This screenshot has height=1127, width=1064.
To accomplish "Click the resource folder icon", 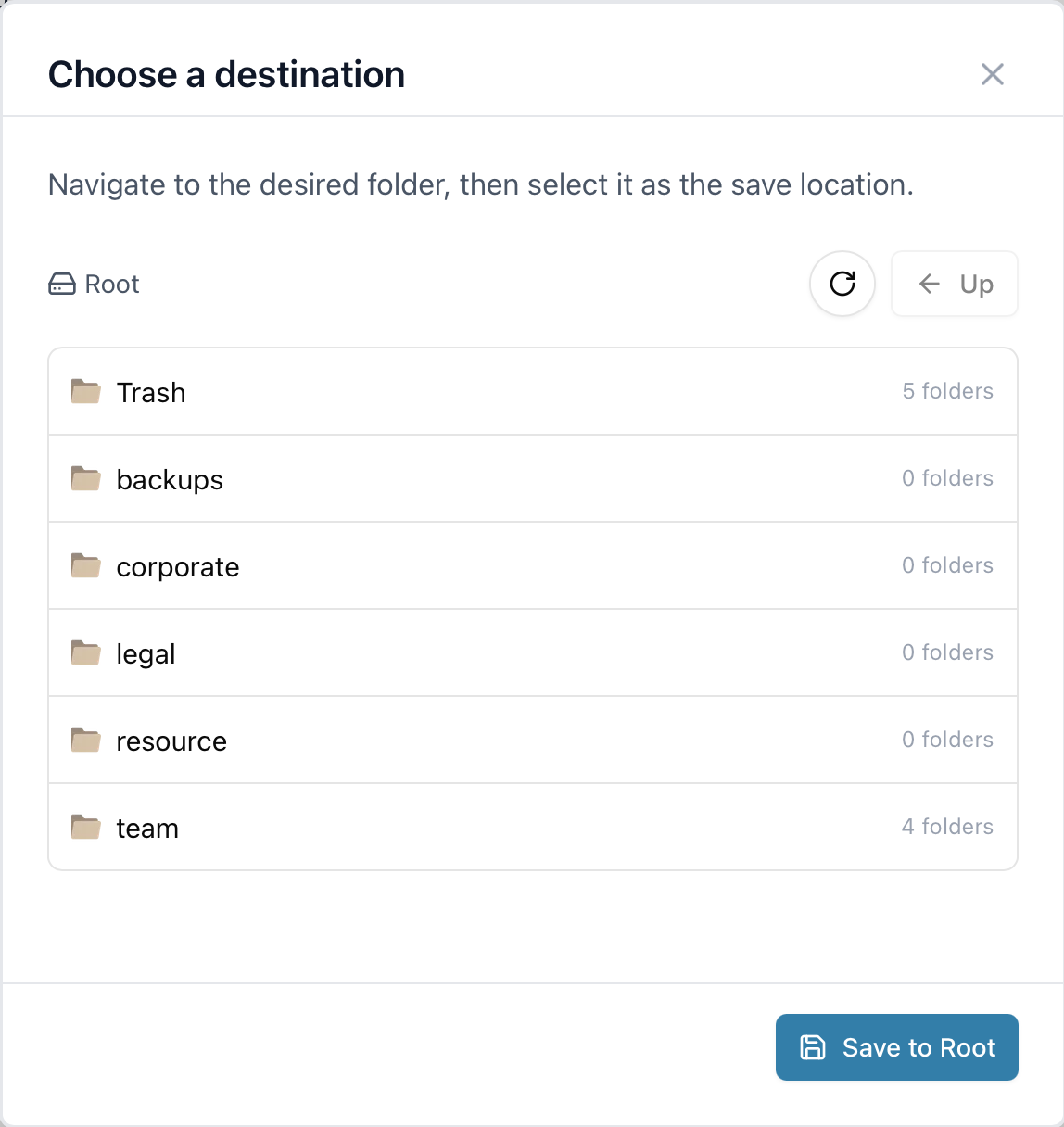I will 86,741.
